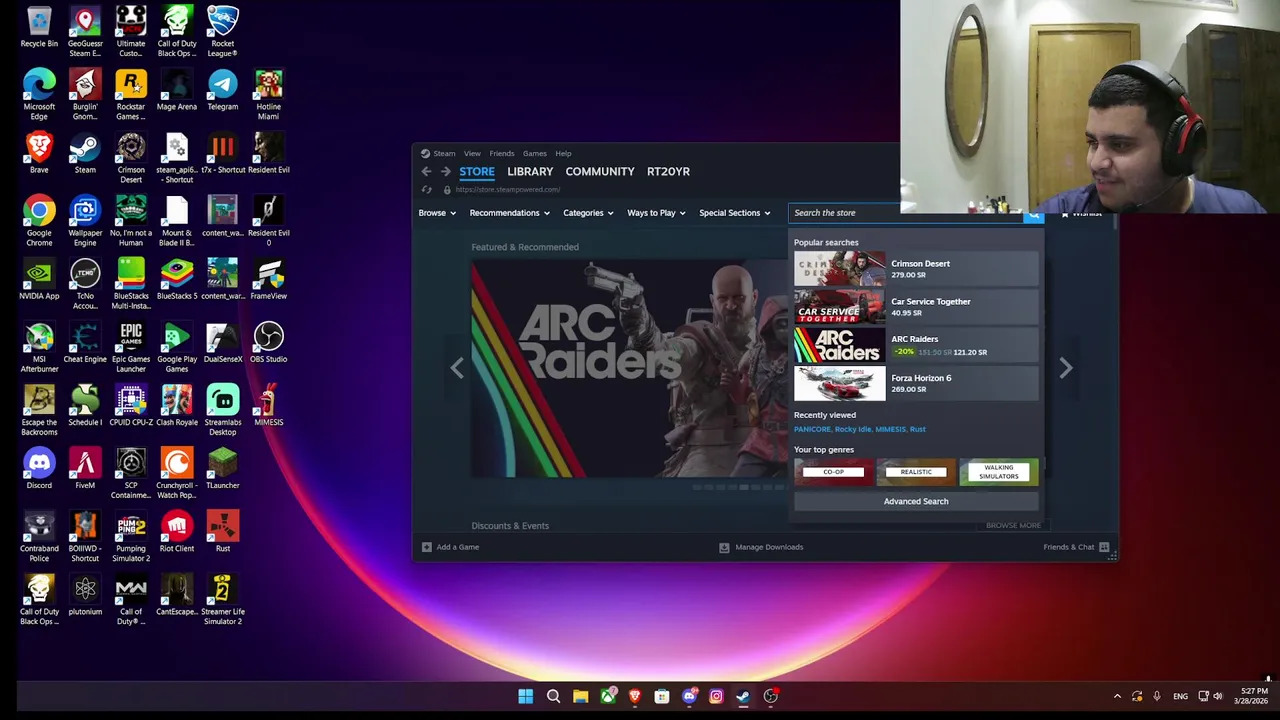Select the Riot Client desktop icon
1280x720 pixels.
[177, 531]
